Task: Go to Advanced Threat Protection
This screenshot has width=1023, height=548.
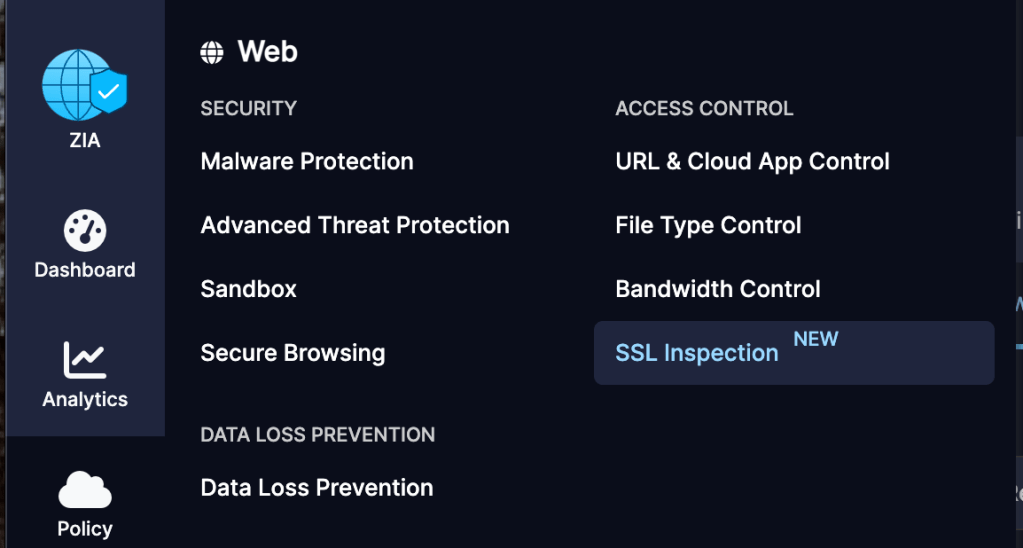Action: [355, 226]
